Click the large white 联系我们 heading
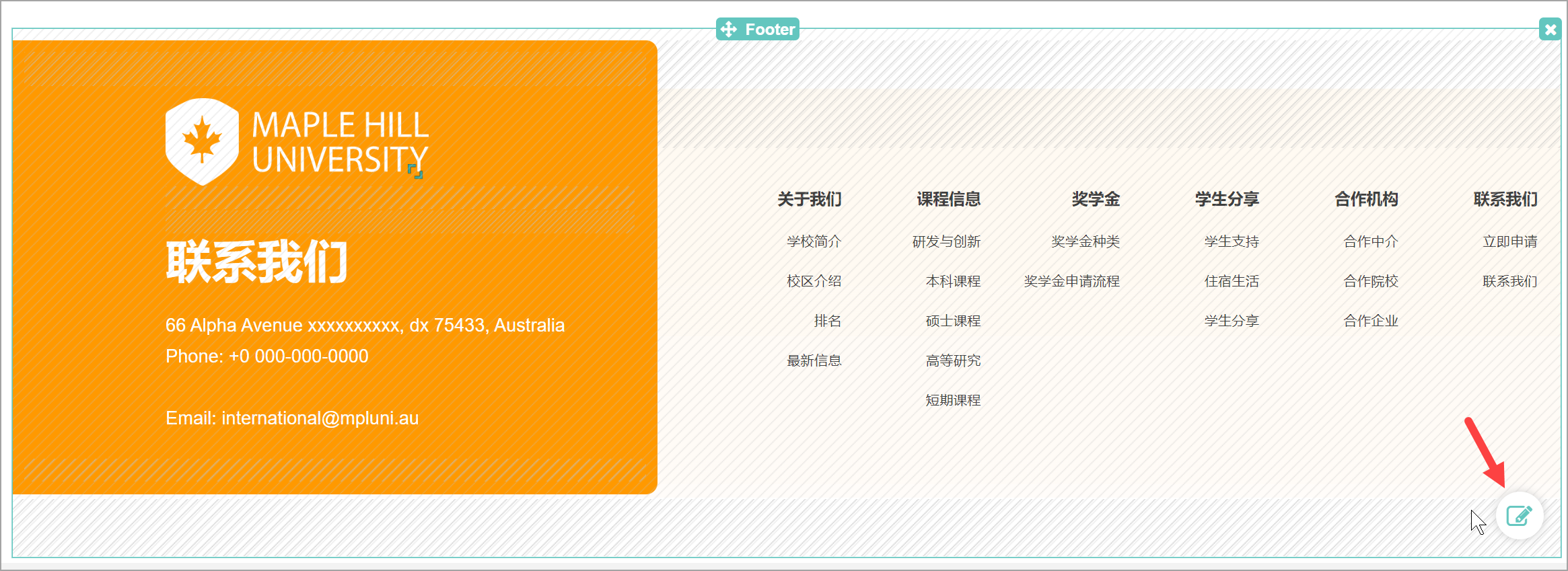 tap(256, 262)
